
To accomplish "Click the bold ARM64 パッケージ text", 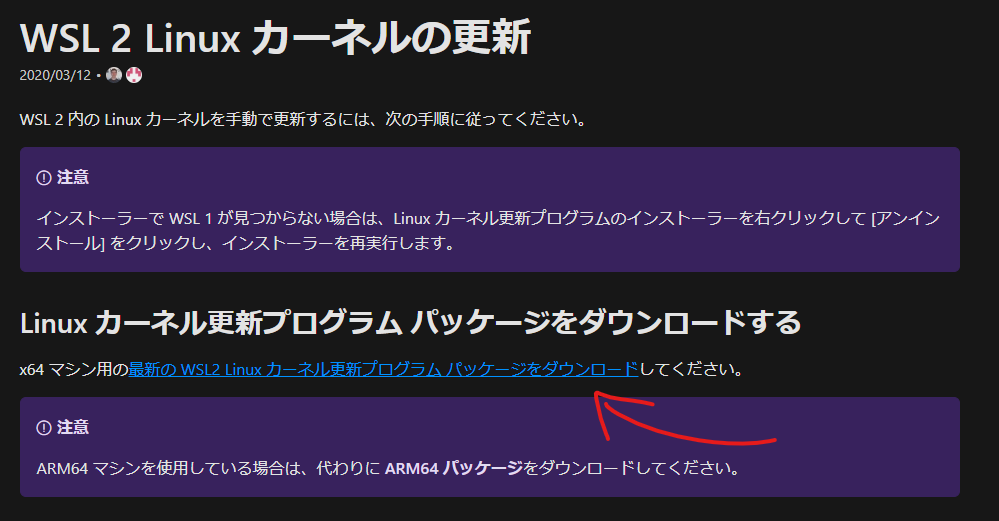I will click(x=454, y=468).
